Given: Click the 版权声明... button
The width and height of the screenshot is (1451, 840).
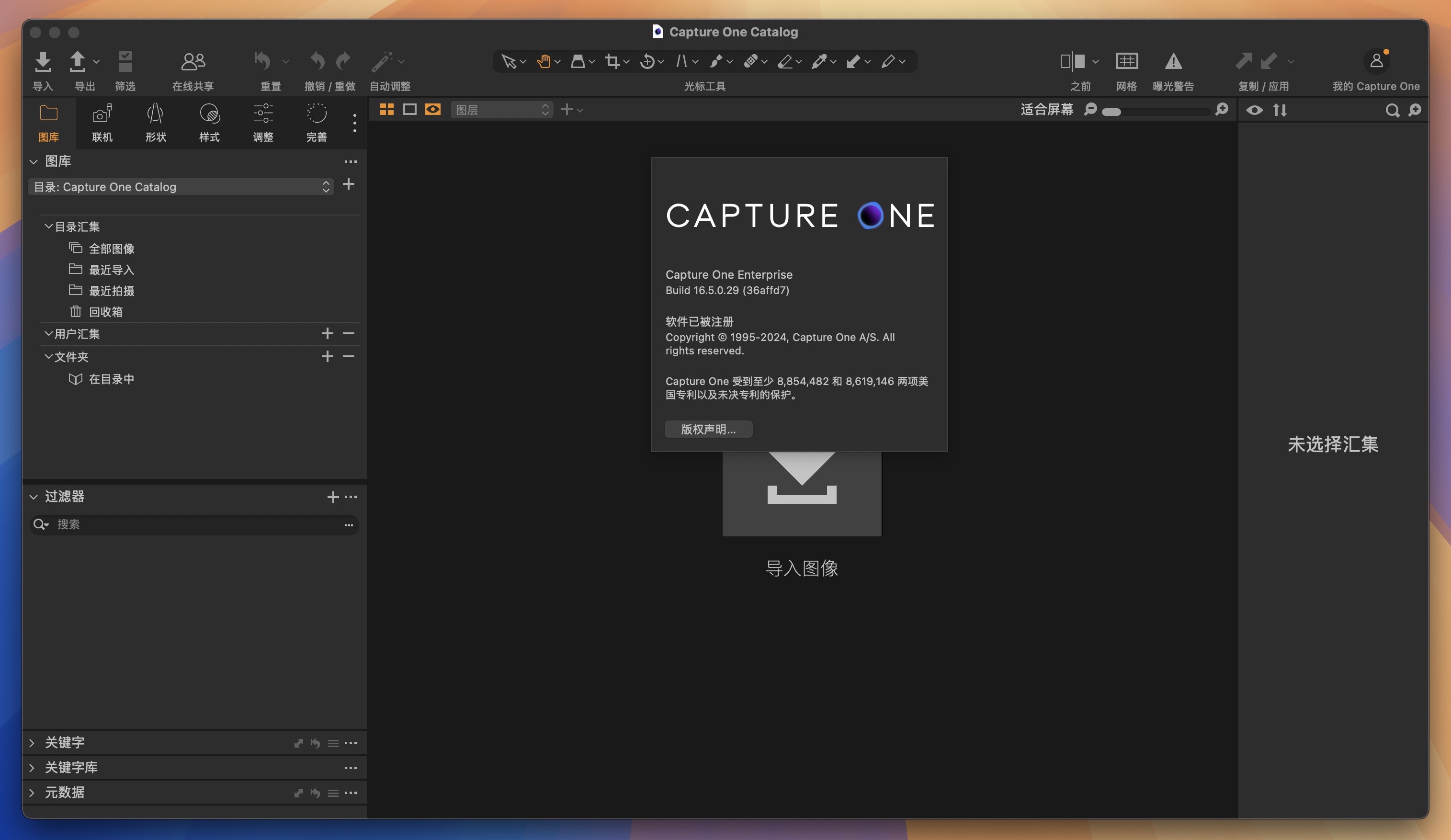Looking at the screenshot, I should tap(708, 429).
